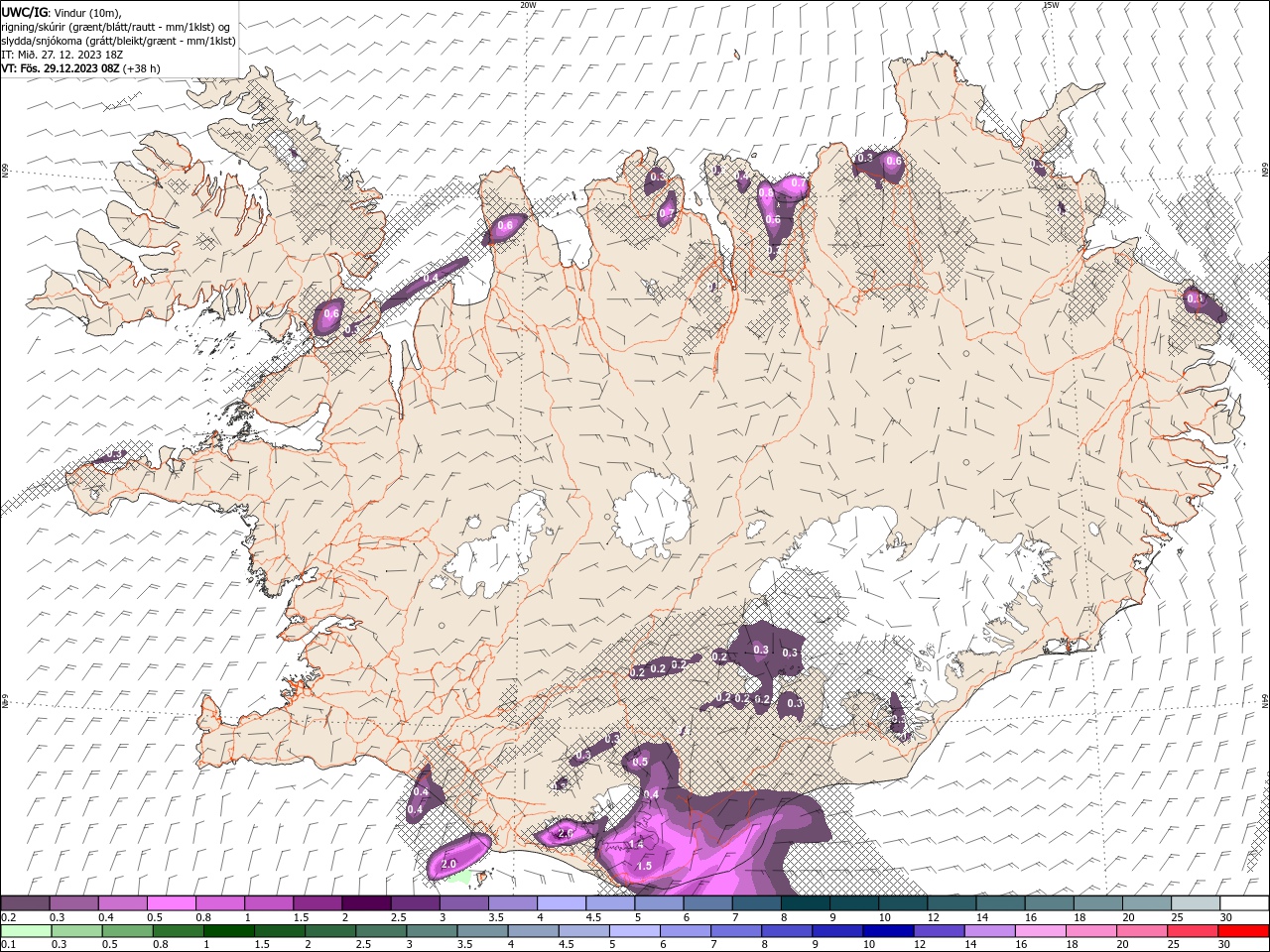The image size is (1270, 952).
Task: Select deep blue swatch between 10 and 12, lower legend
Action: 887,931
